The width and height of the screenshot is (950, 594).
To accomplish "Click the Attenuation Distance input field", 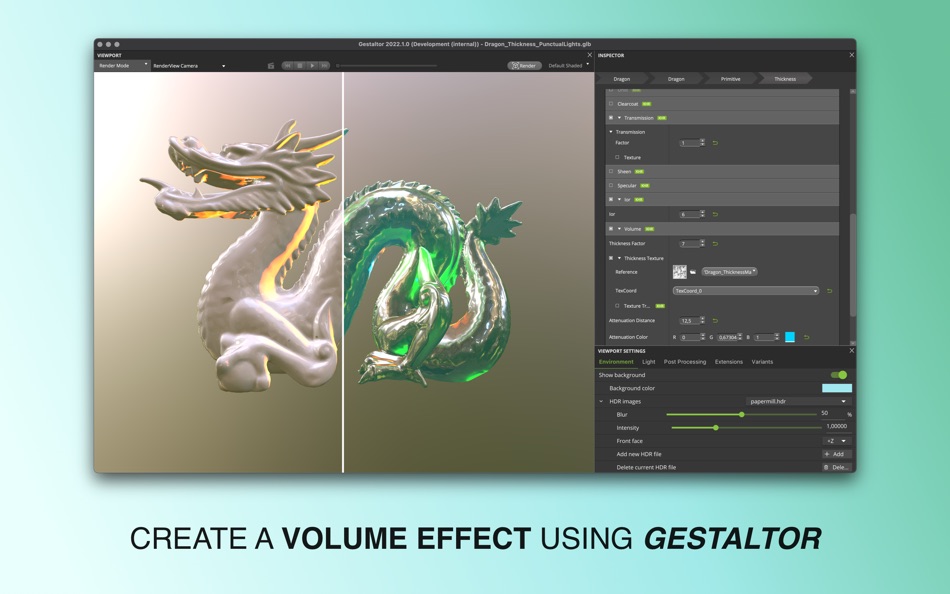I will [689, 321].
